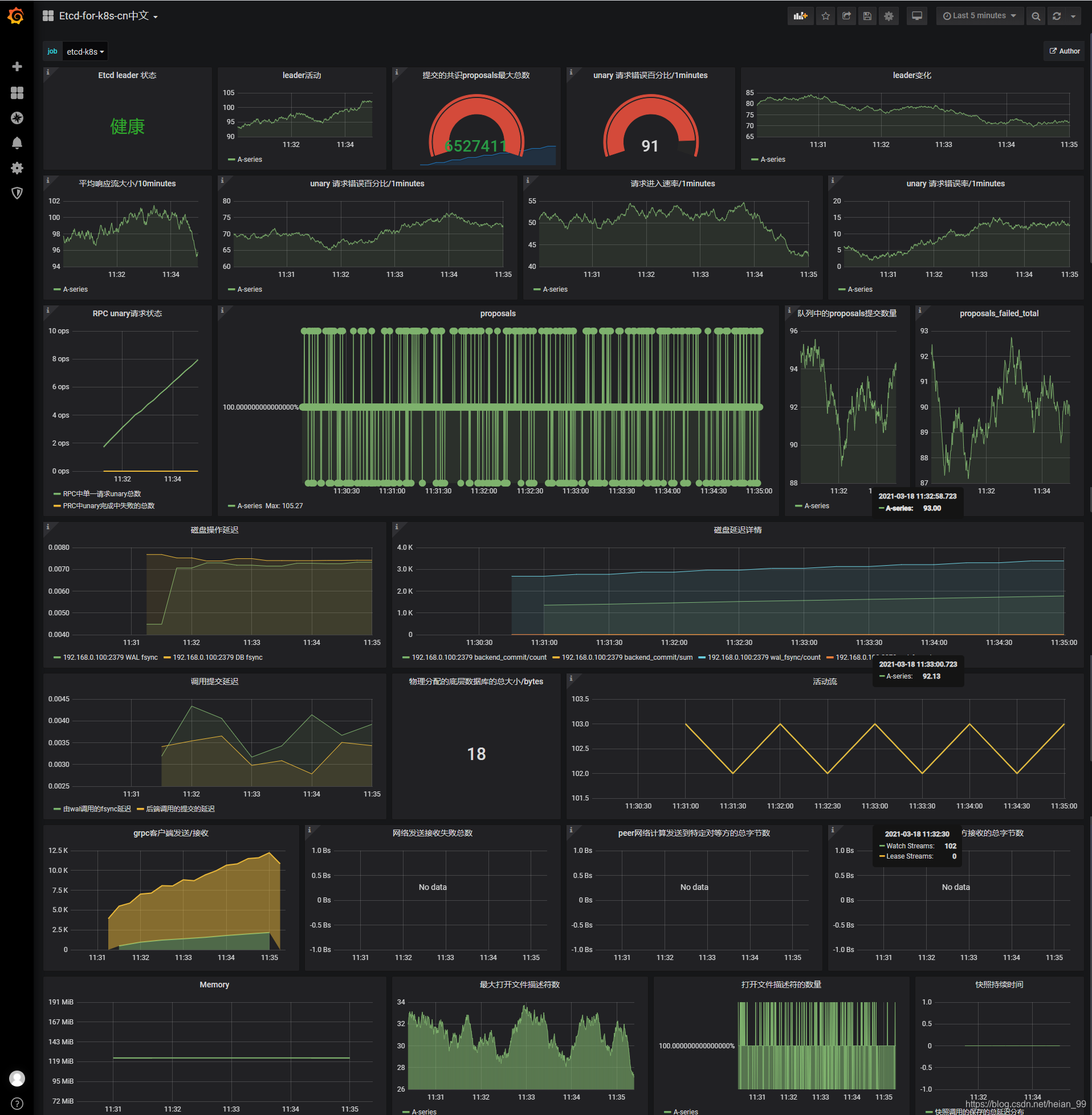Click the 快照持续时间 panel title
The width and height of the screenshot is (1092, 1115).
[999, 985]
